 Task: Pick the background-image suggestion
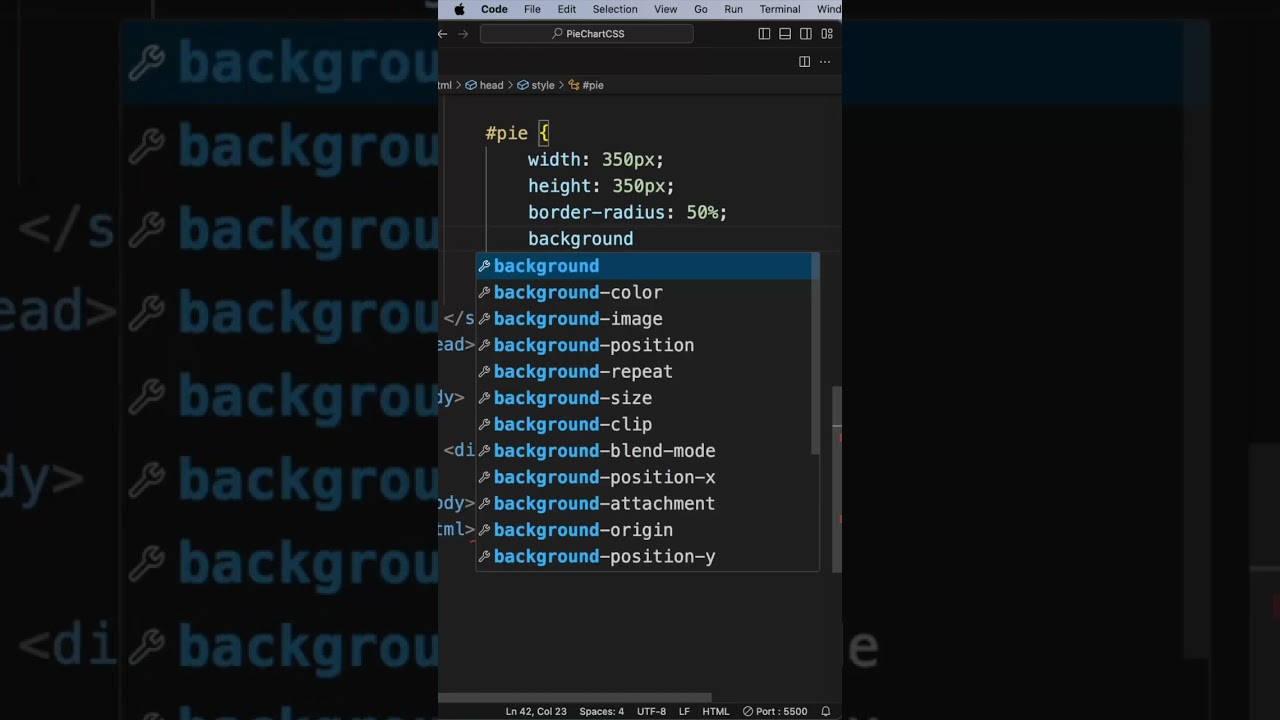647,319
